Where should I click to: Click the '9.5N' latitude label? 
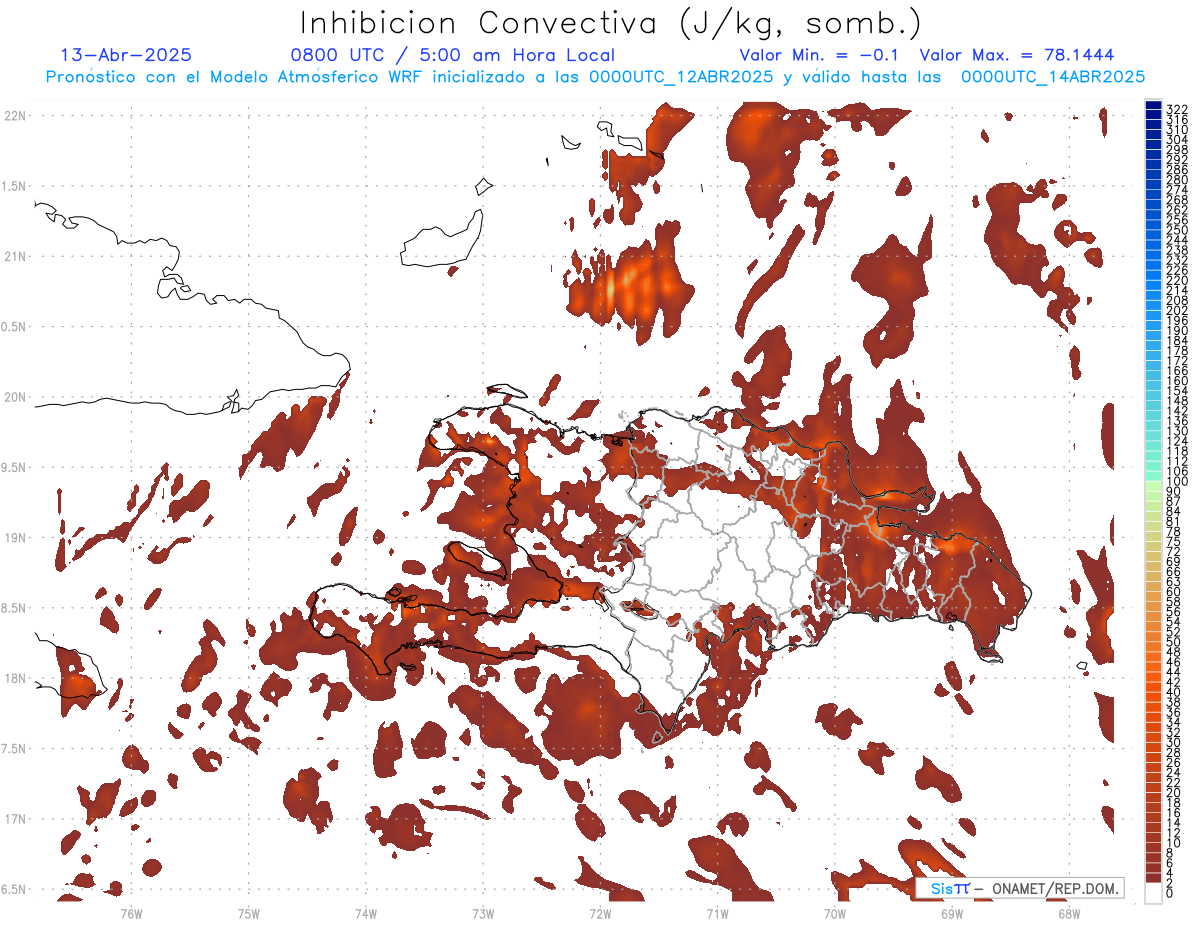(13, 467)
